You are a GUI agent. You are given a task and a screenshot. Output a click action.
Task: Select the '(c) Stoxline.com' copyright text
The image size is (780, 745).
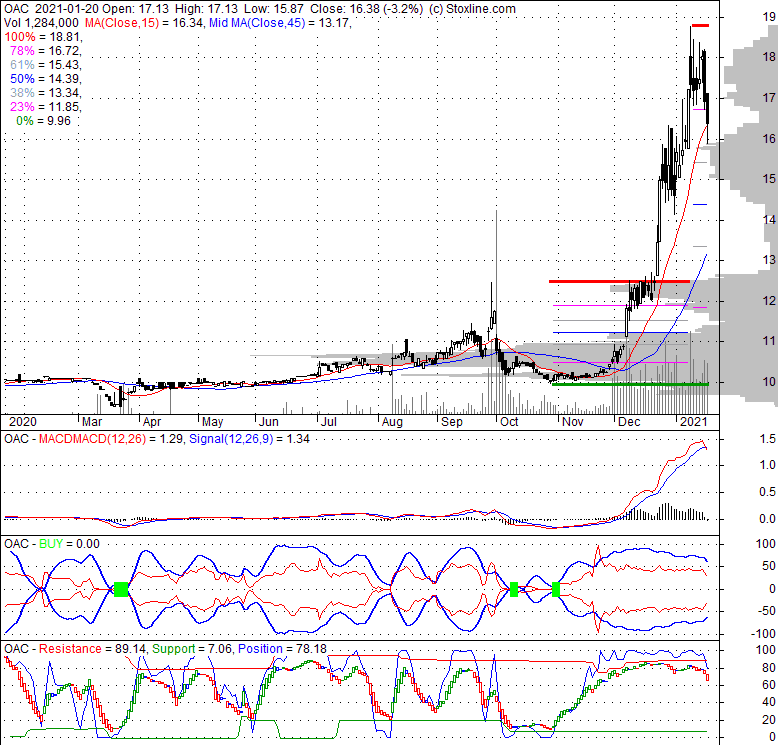[472, 8]
